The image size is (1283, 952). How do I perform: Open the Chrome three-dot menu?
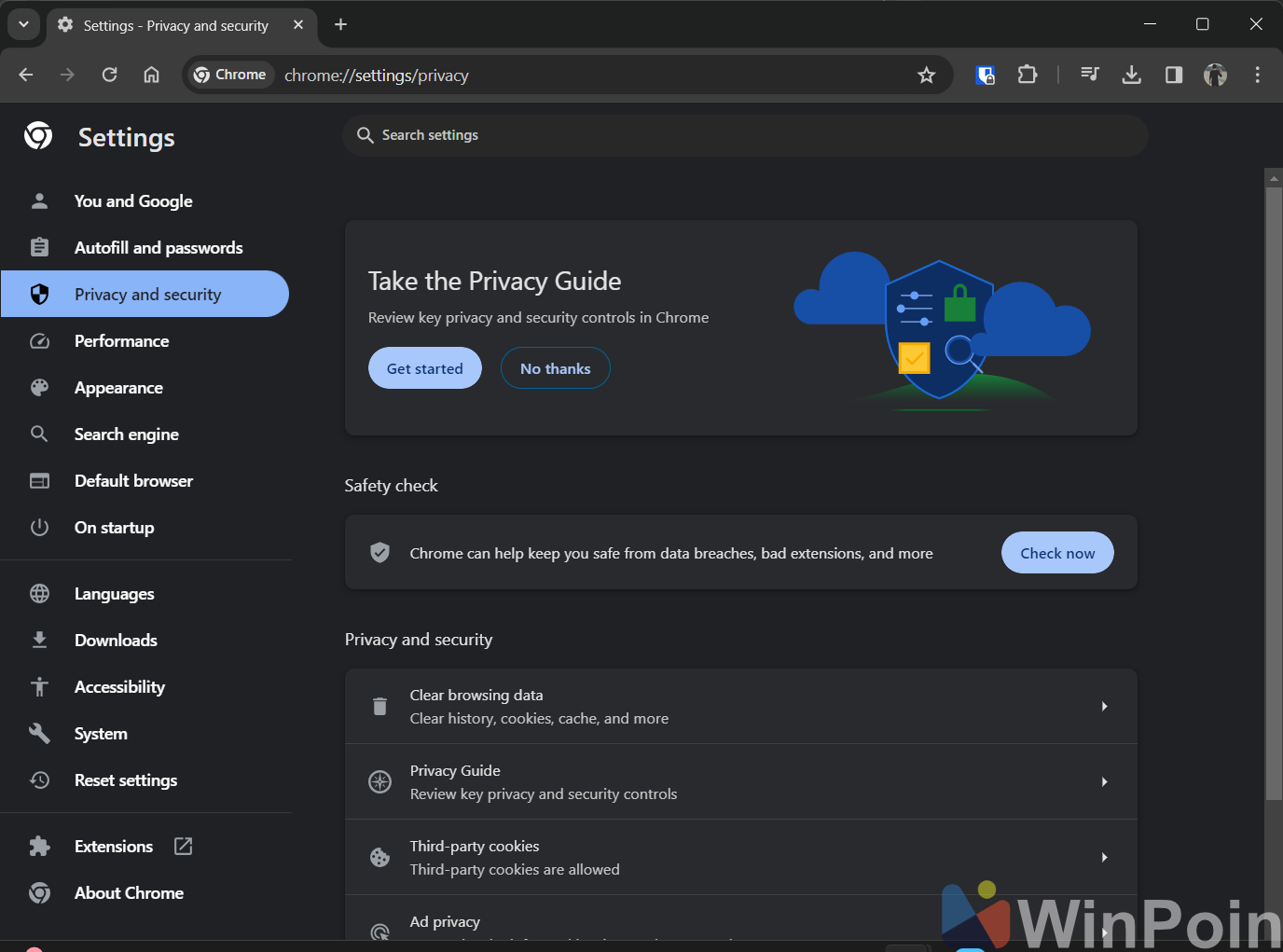pos(1257,75)
